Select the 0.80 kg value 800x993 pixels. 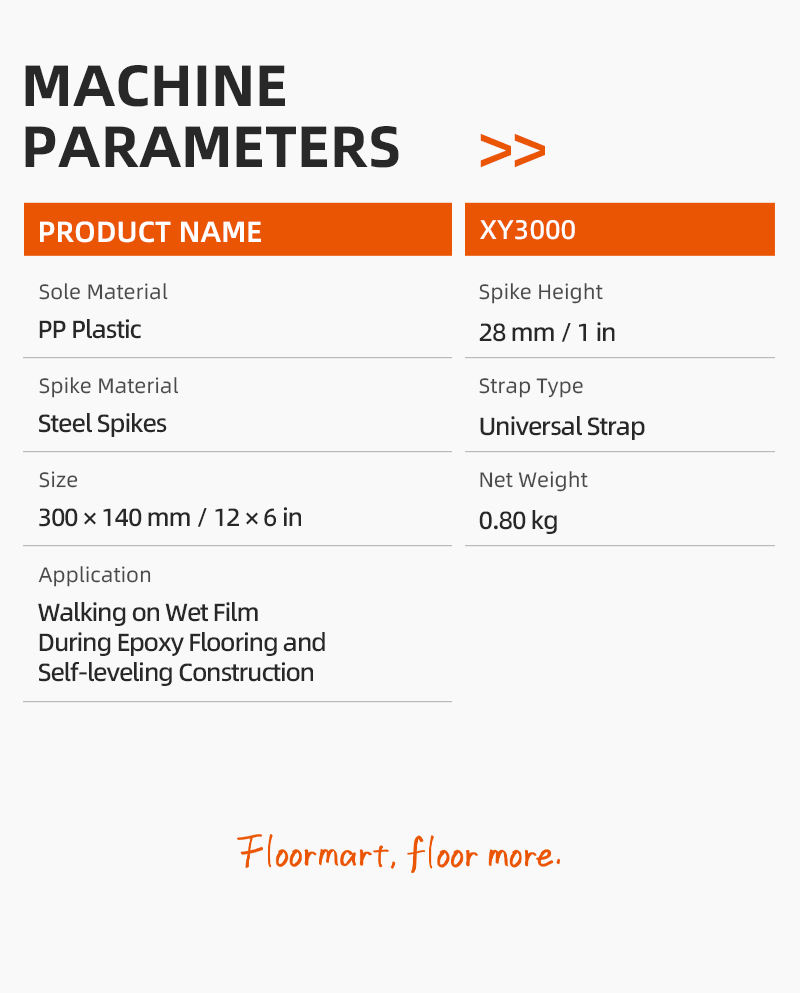pos(518,521)
